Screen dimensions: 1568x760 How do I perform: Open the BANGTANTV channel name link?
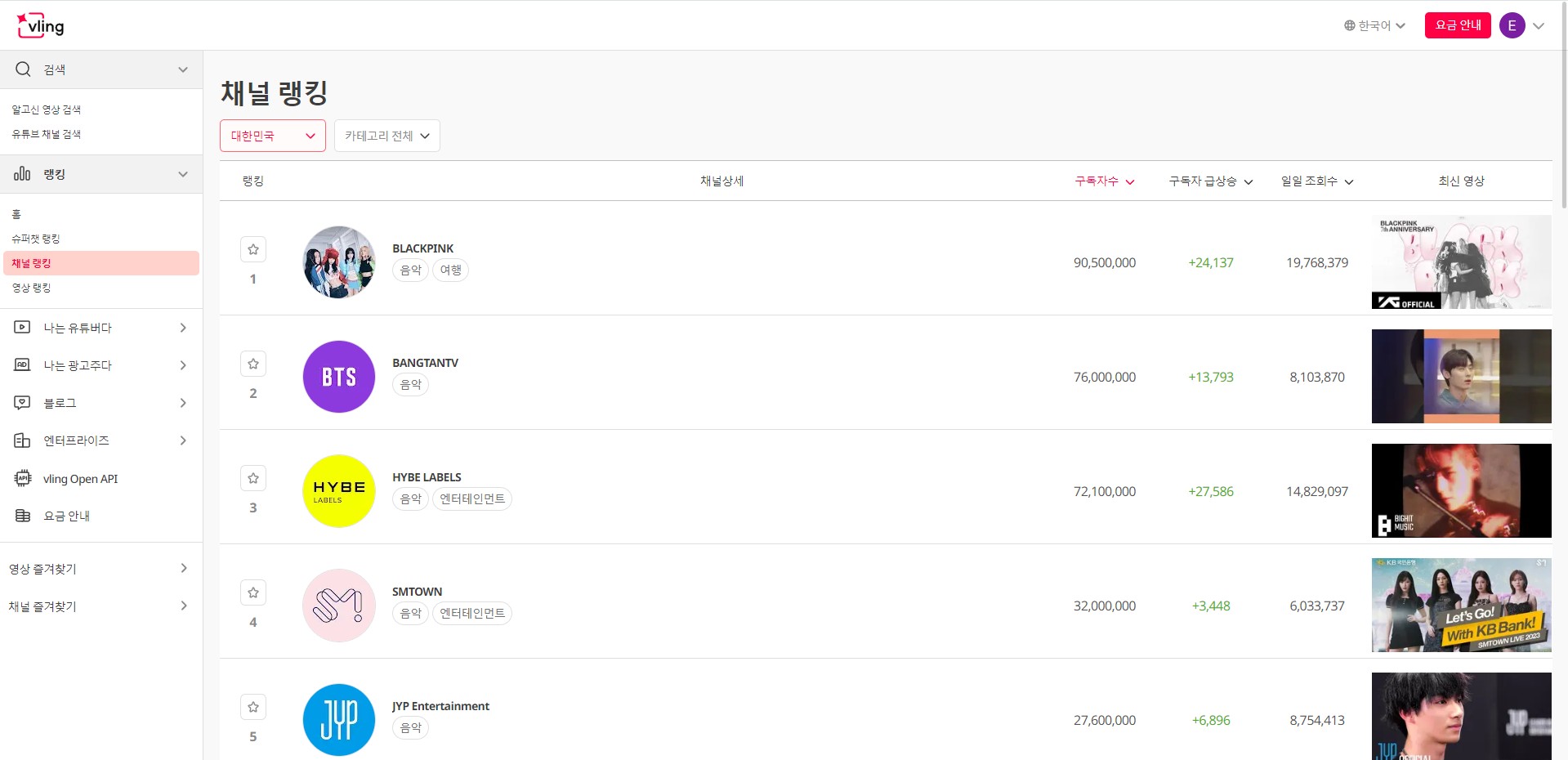425,363
